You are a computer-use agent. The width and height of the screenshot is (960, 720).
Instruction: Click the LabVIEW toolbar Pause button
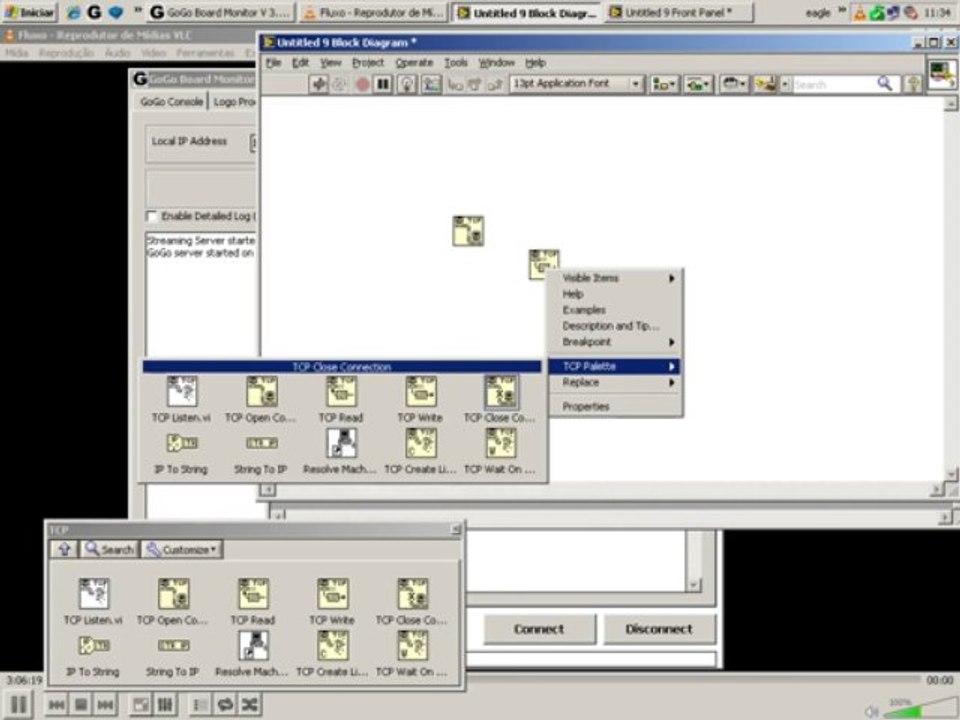[383, 84]
